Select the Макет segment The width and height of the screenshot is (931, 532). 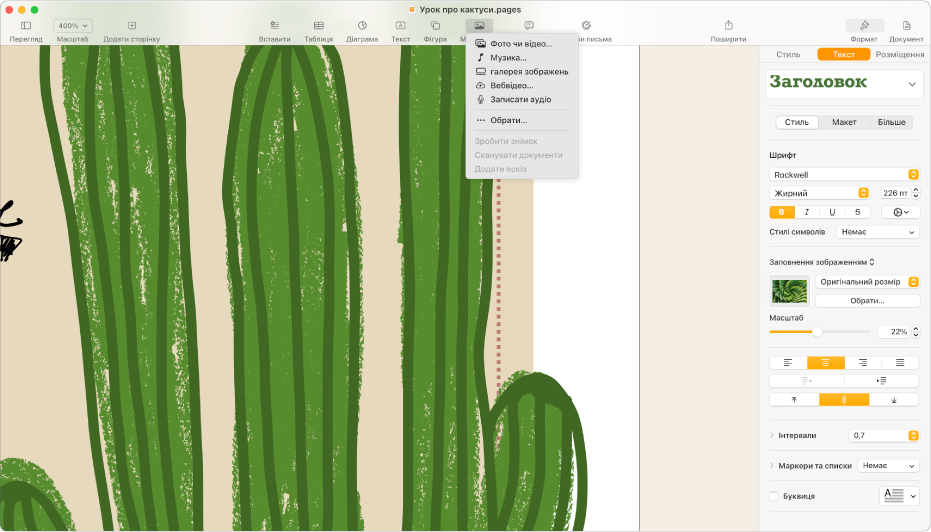844,122
